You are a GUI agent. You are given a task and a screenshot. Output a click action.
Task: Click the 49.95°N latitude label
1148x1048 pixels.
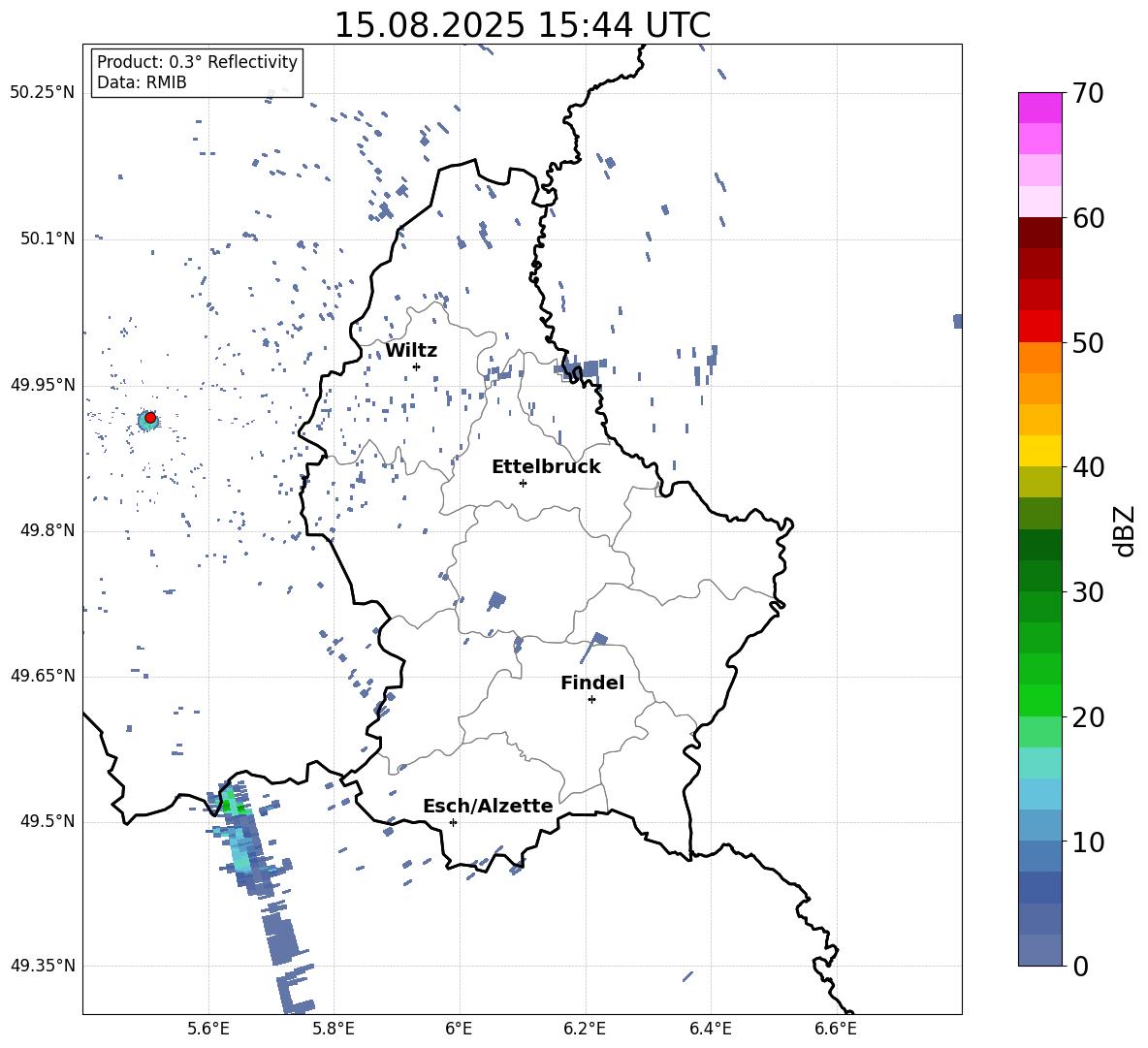click(43, 385)
